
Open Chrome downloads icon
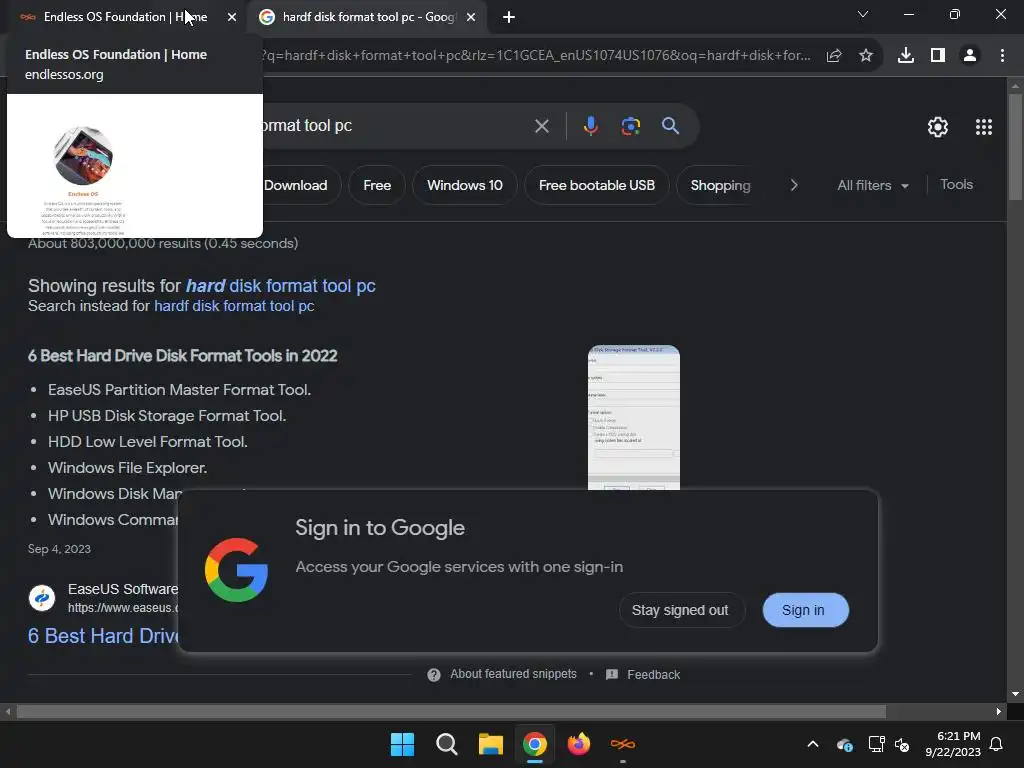point(906,56)
